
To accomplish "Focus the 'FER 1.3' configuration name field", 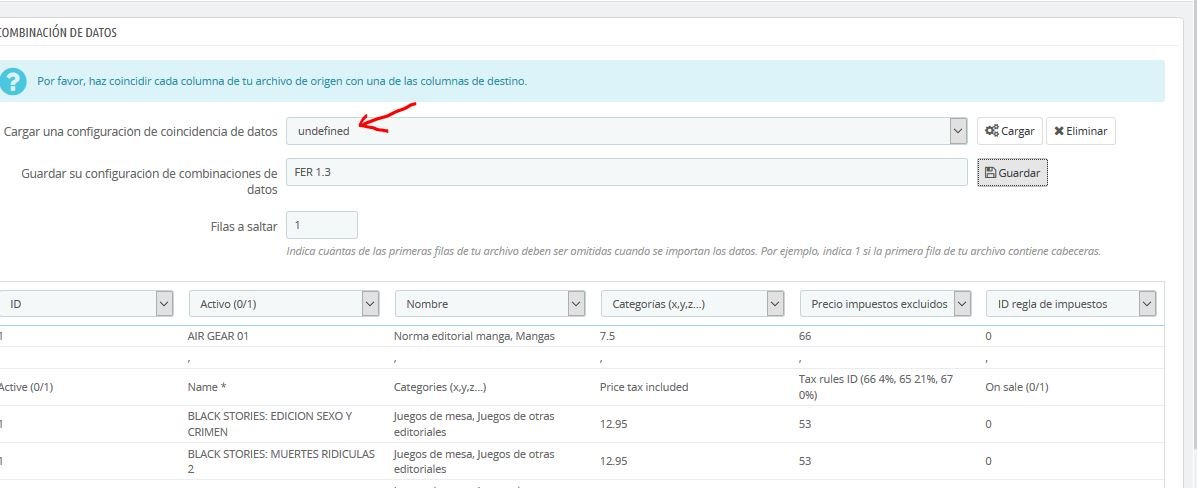I will point(627,172).
